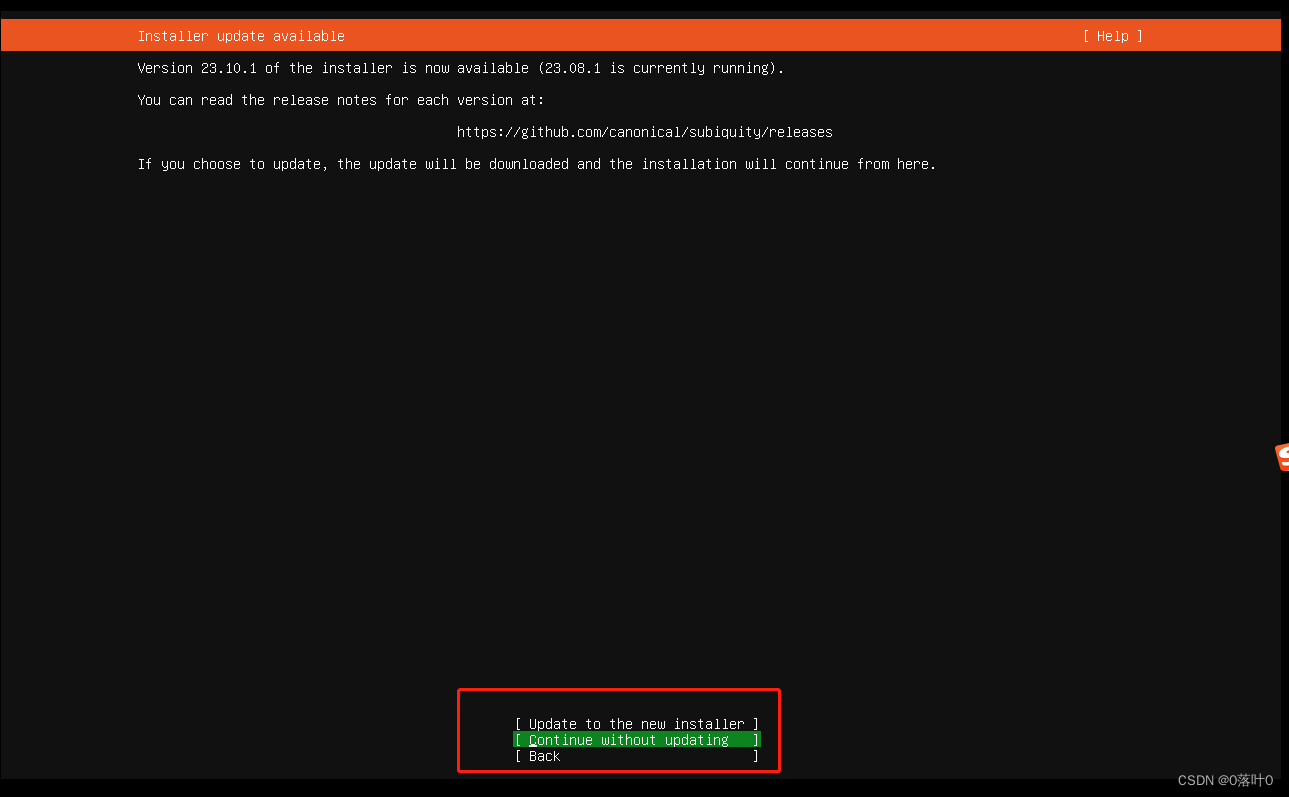Click the 'If you choose to update' sentence
This screenshot has width=1289, height=797.
(x=537, y=164)
